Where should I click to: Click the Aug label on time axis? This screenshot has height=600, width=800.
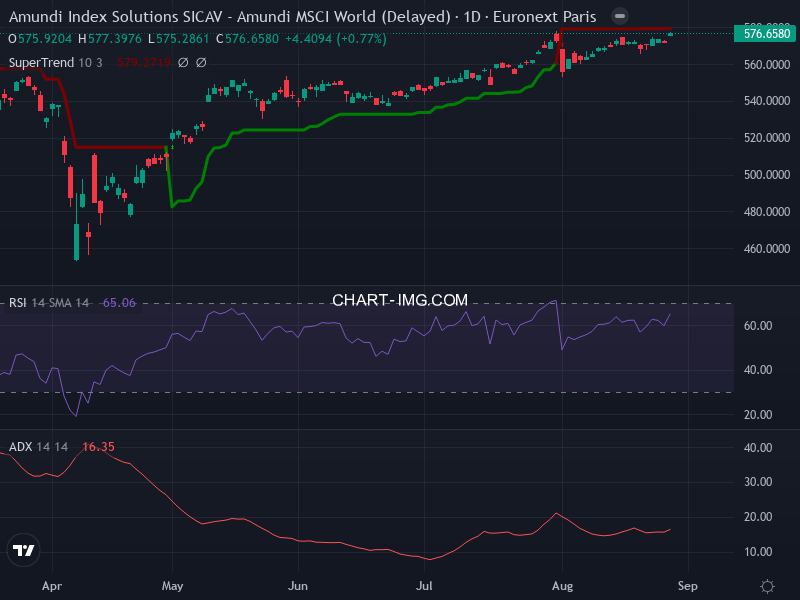[x=562, y=586]
